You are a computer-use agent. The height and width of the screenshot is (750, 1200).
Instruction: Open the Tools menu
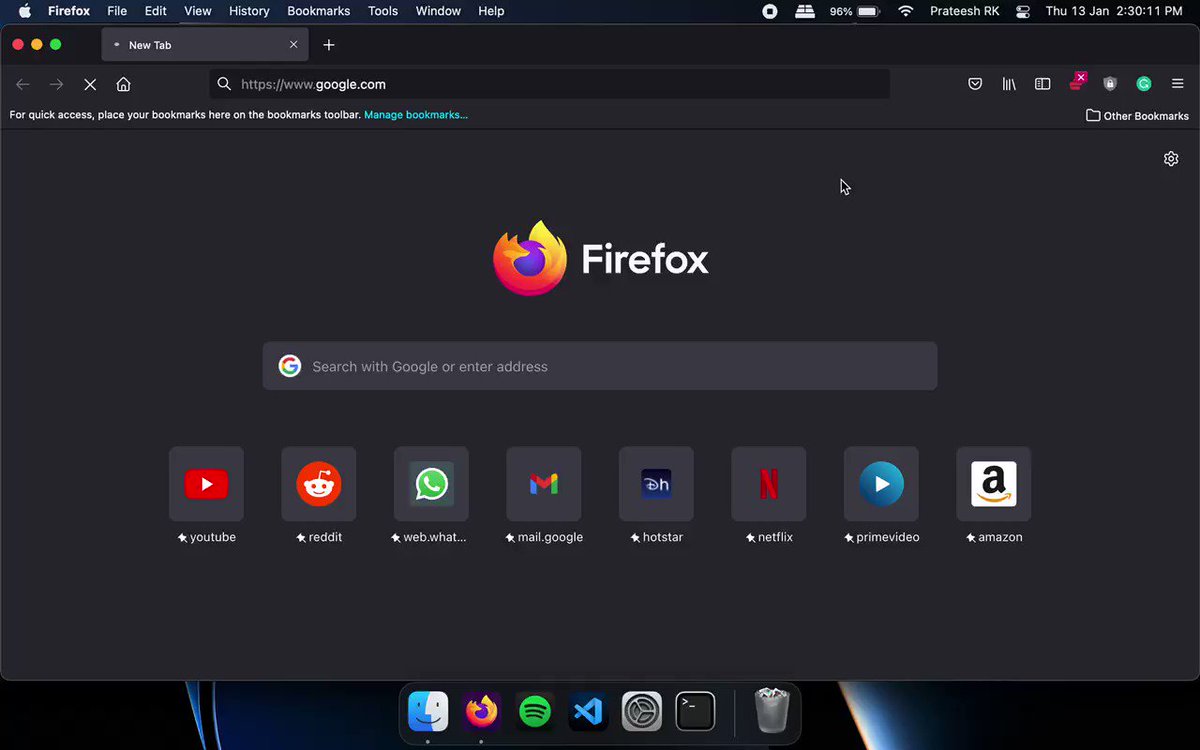click(383, 11)
